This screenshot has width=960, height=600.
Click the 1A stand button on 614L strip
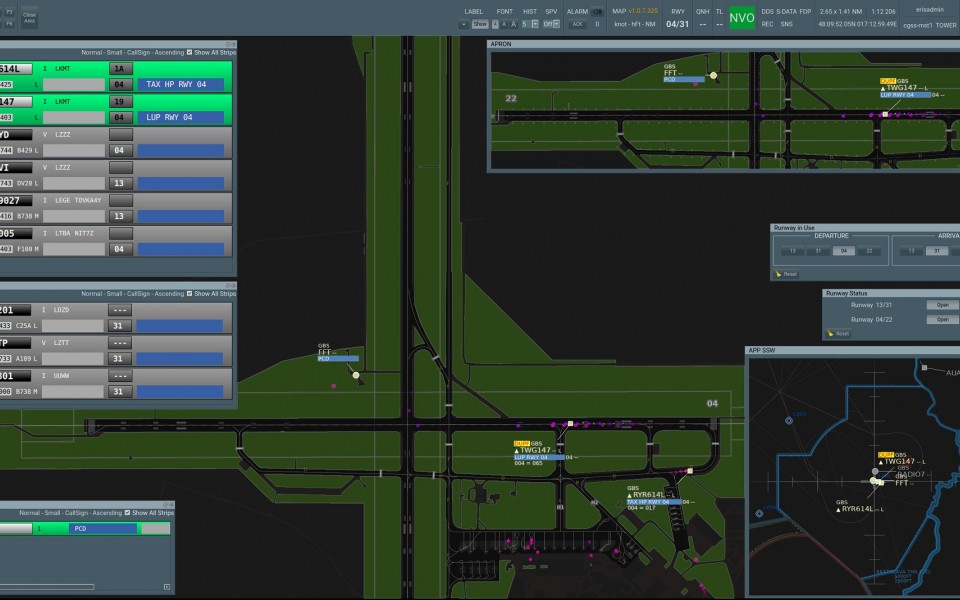tap(121, 69)
